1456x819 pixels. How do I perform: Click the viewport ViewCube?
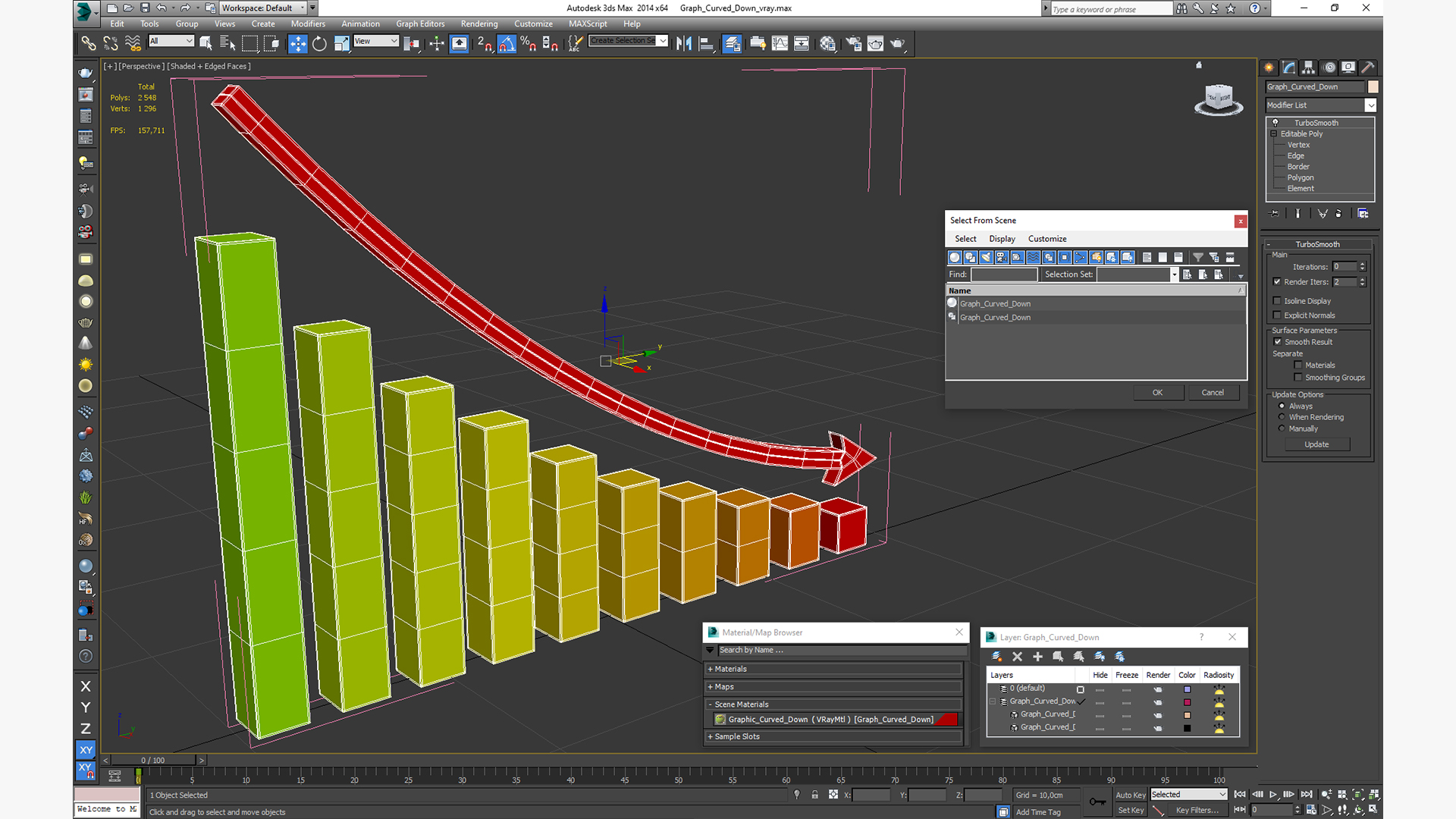click(x=1219, y=99)
